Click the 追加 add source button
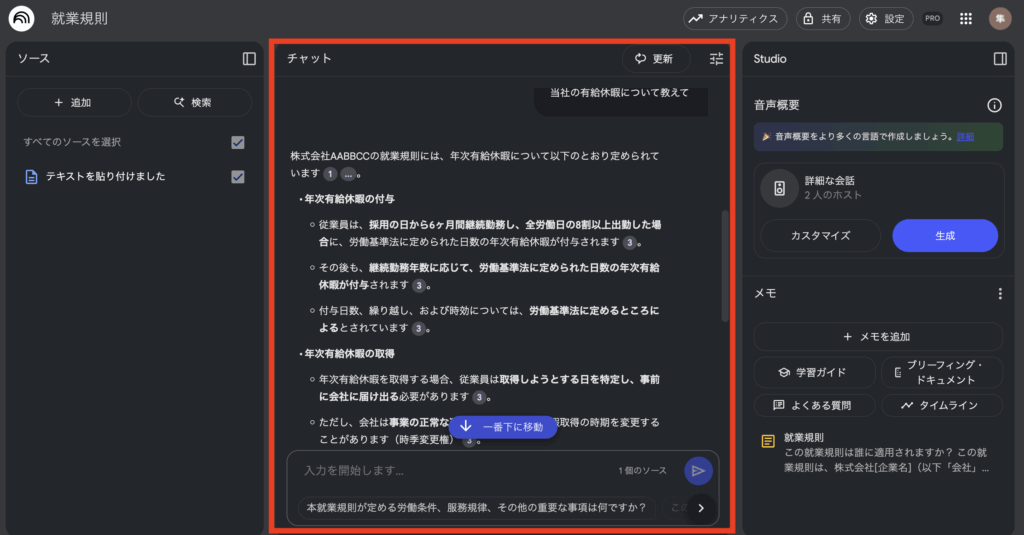Image resolution: width=1024 pixels, height=535 pixels. 74,103
